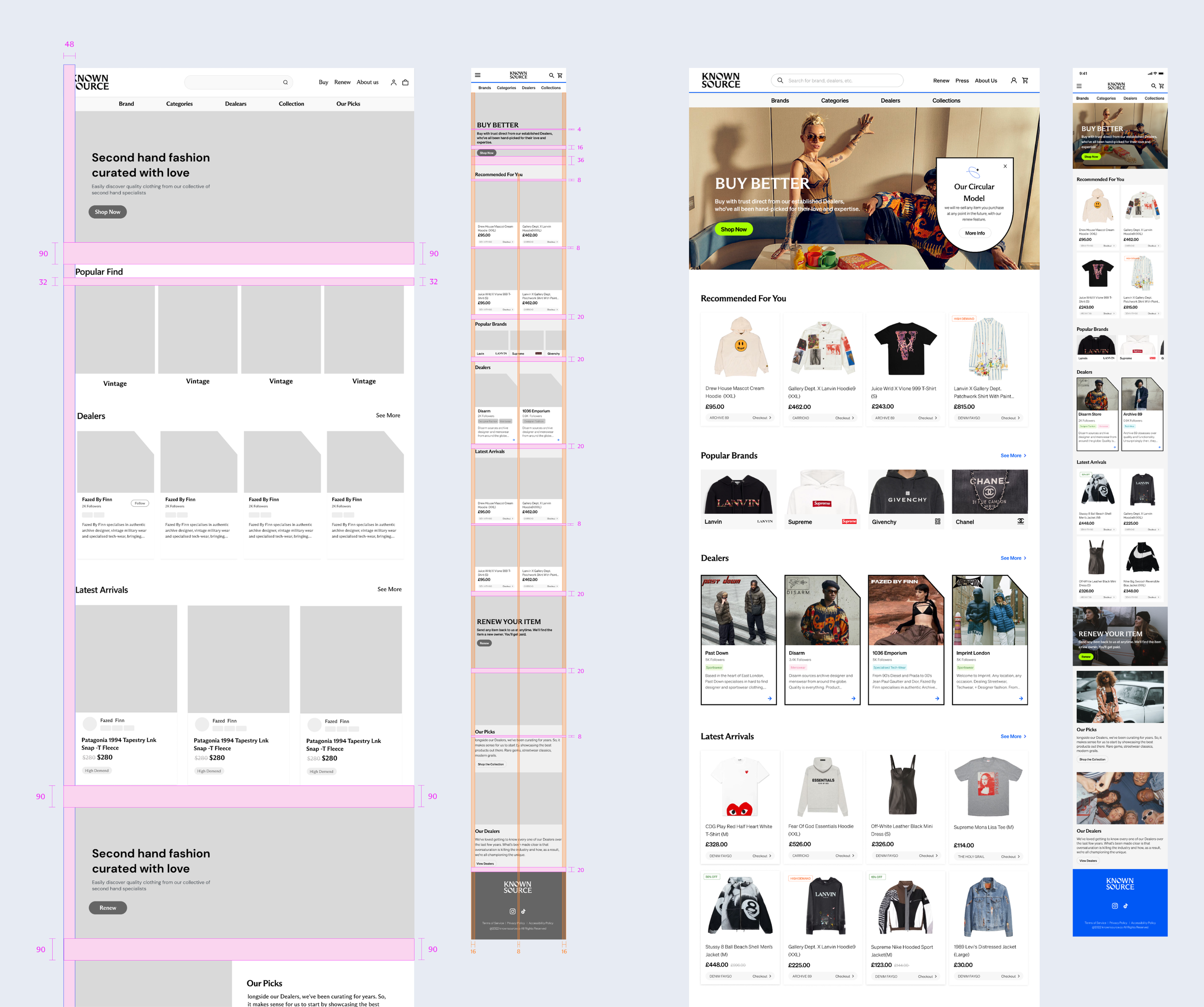The width and height of the screenshot is (1204, 1007).
Task: Select the Our Picks tab in the desktop wireframe
Action: [x=348, y=104]
